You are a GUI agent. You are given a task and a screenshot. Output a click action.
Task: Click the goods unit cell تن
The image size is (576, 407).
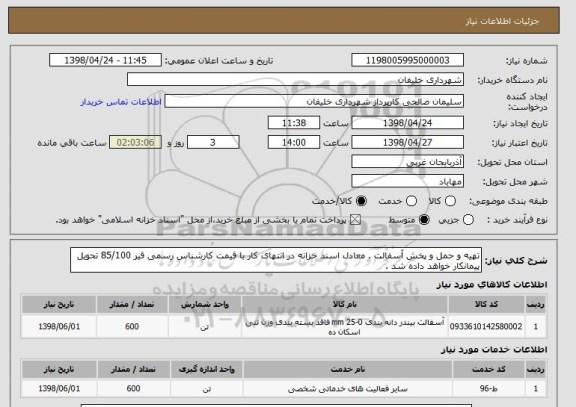coord(205,326)
